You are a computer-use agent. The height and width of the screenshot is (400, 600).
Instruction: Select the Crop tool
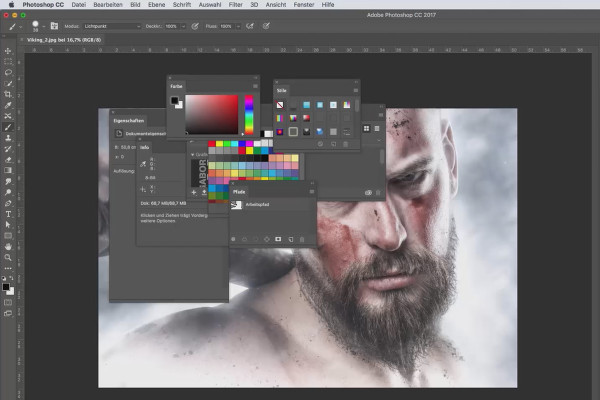8,94
